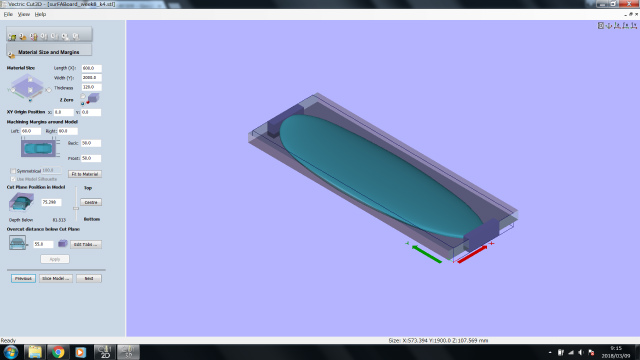Select the view down Z axis icon

click(617, 25)
